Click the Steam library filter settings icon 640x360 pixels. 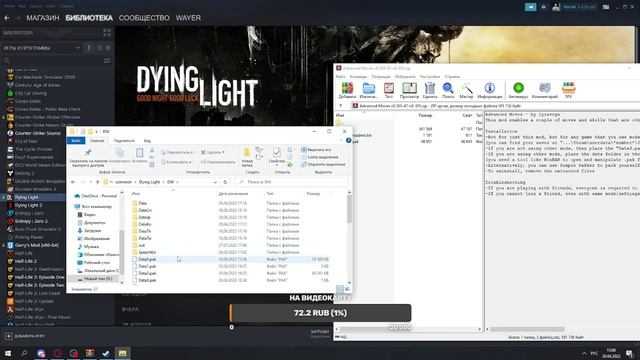[107, 60]
